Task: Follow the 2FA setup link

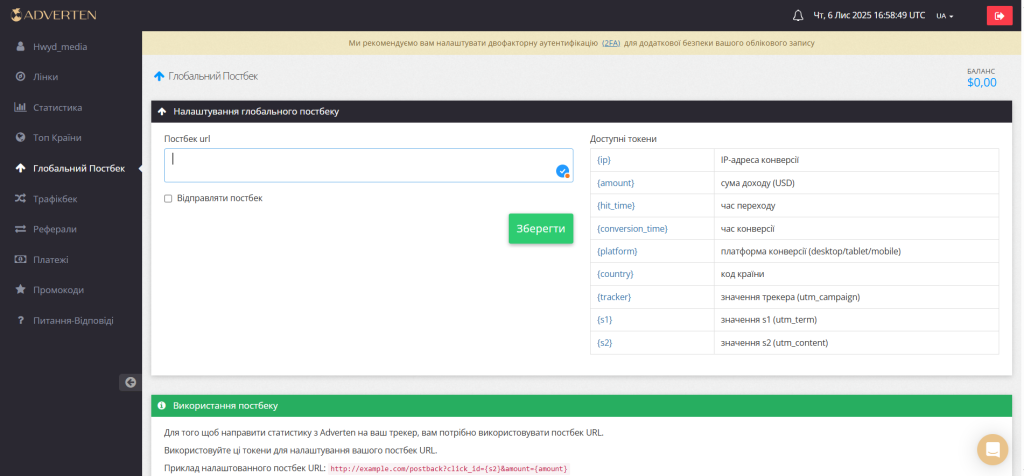Action: [x=610, y=44]
